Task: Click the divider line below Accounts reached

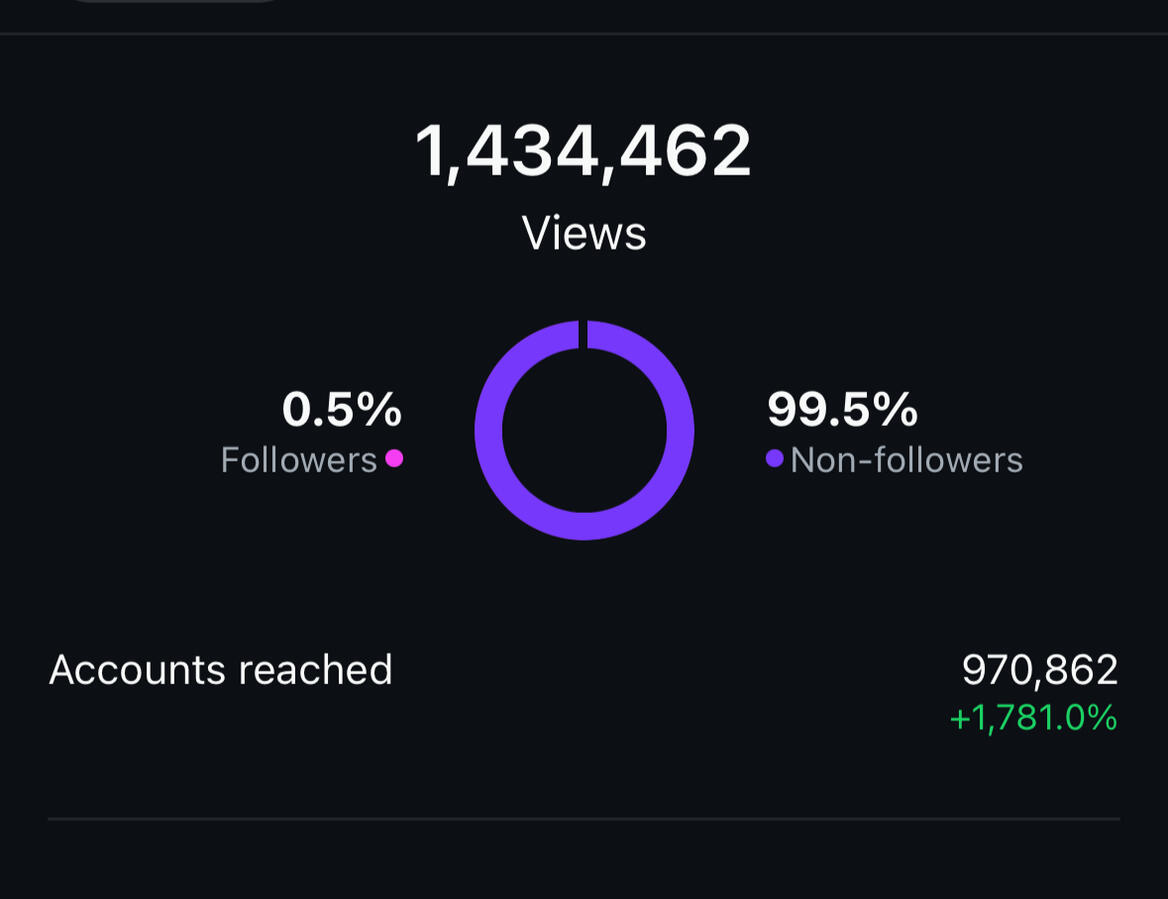Action: pos(584,819)
